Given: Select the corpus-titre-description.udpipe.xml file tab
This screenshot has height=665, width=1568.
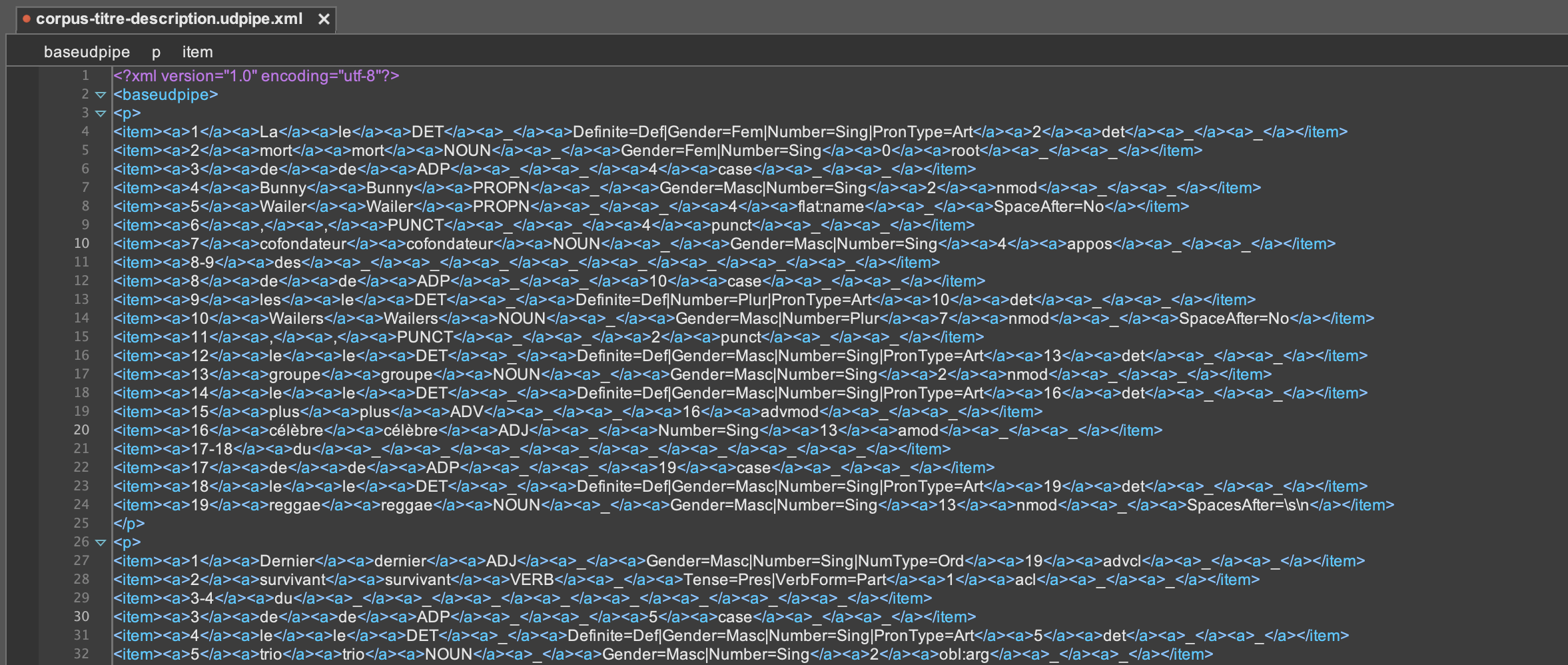Looking at the screenshot, I should click(169, 19).
